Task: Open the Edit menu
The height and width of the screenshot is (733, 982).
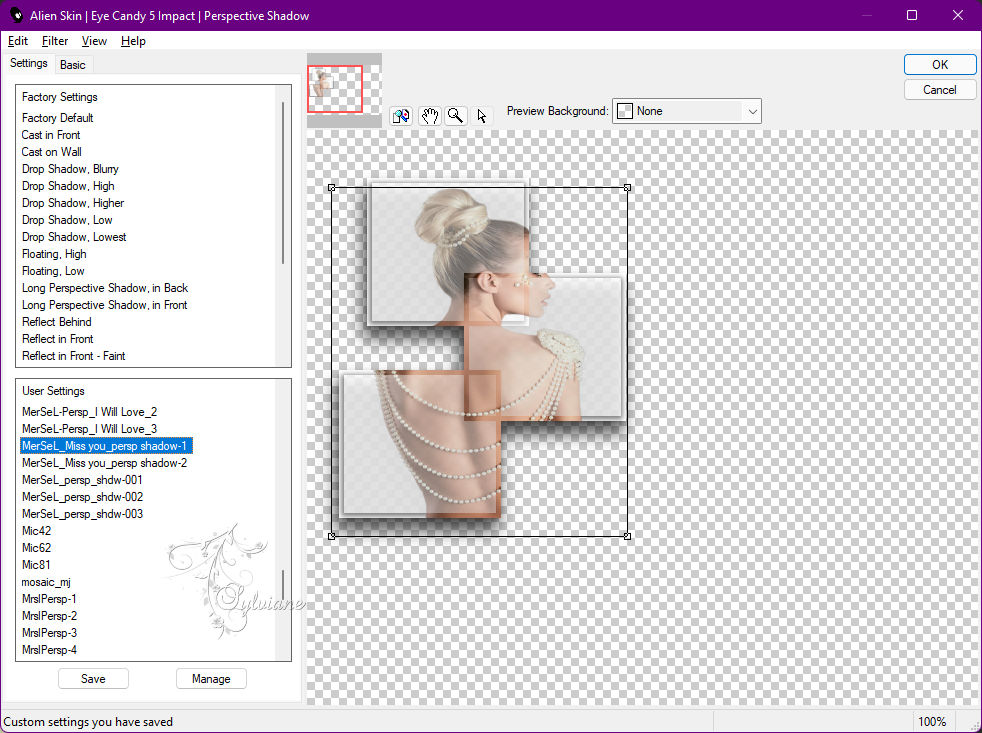Action: tap(18, 41)
